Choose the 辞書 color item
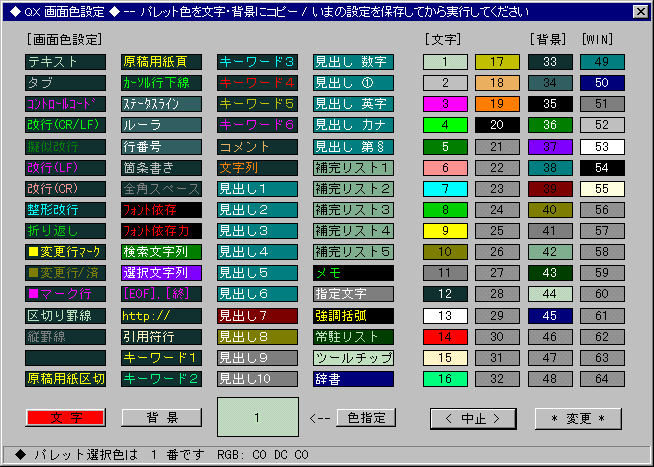The width and height of the screenshot is (654, 467). [x=353, y=379]
